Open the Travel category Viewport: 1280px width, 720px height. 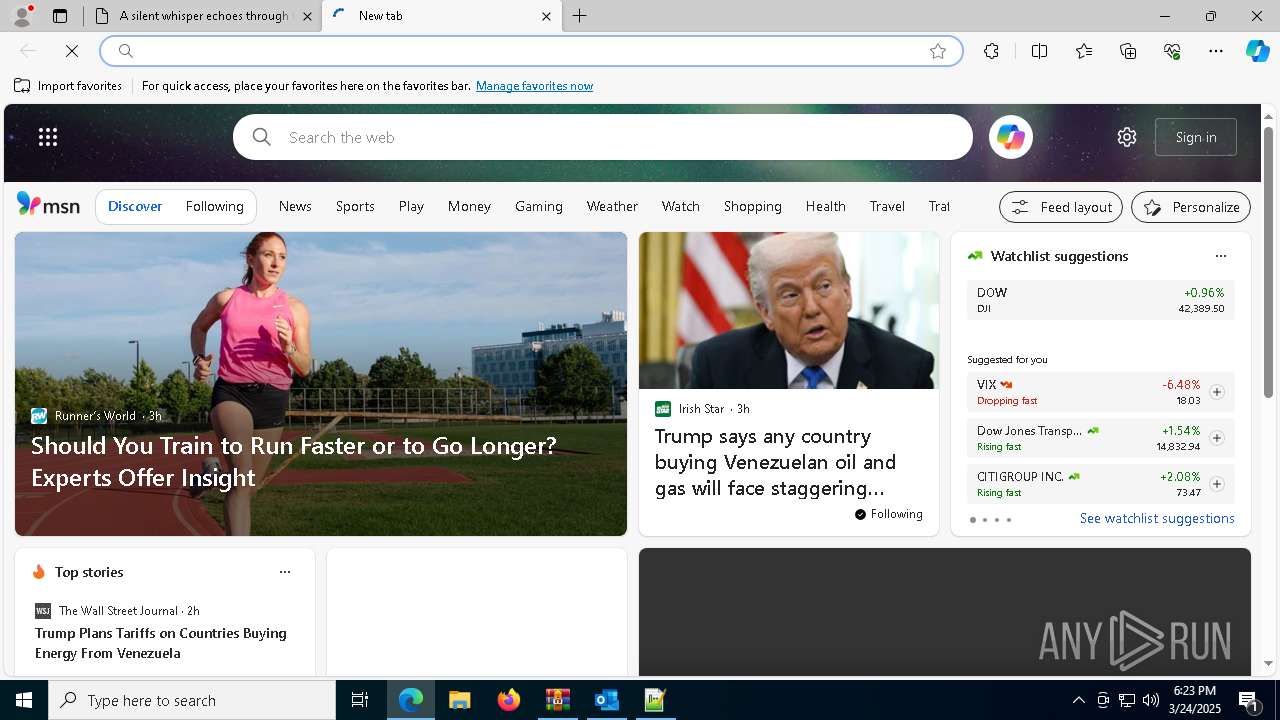(x=887, y=206)
